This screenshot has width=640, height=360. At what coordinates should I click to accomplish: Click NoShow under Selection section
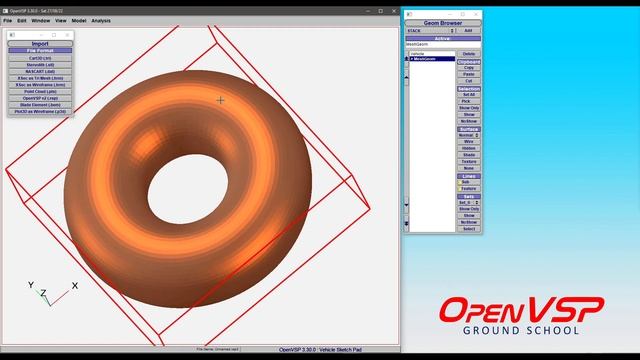click(x=469, y=121)
